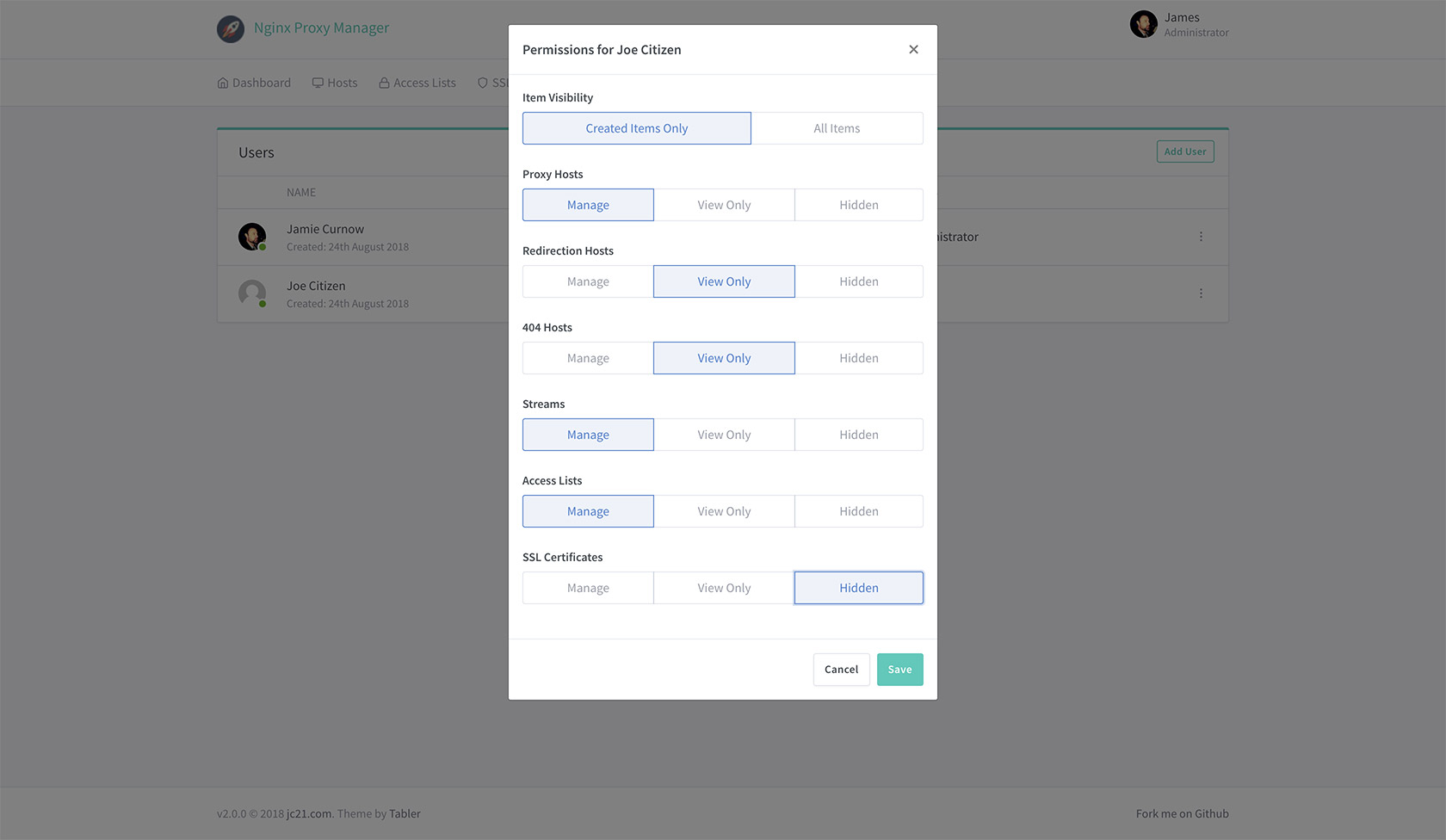1446x840 pixels.
Task: Select All Items for item visibility
Action: (x=836, y=127)
